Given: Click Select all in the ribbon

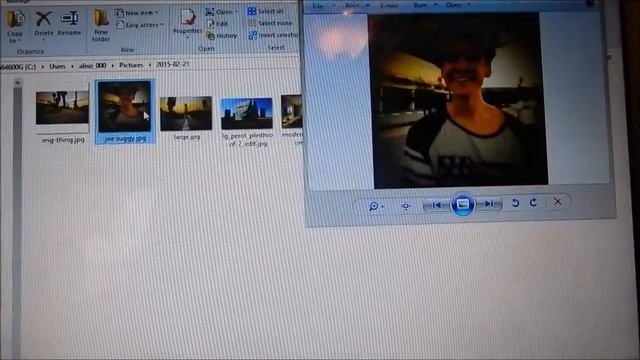Looking at the screenshot, I should pyautogui.click(x=266, y=11).
